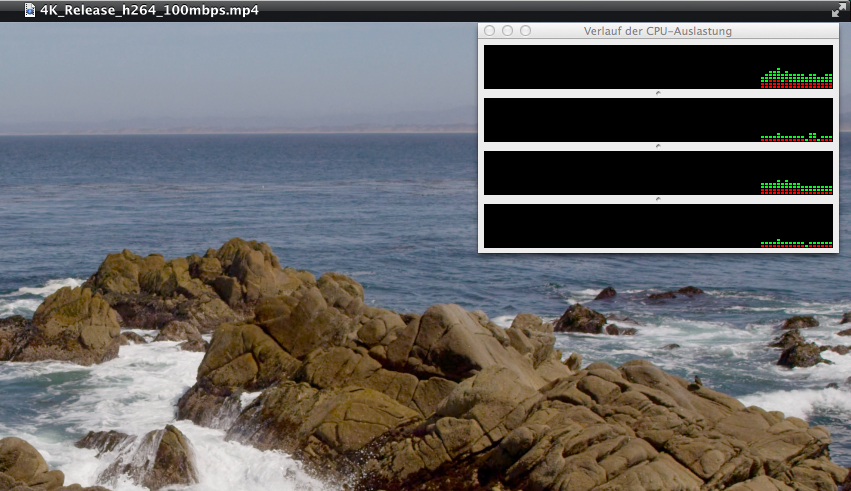The width and height of the screenshot is (851, 491).
Task: Zoom the CPU-Auslastung history window
Action: pos(525,30)
